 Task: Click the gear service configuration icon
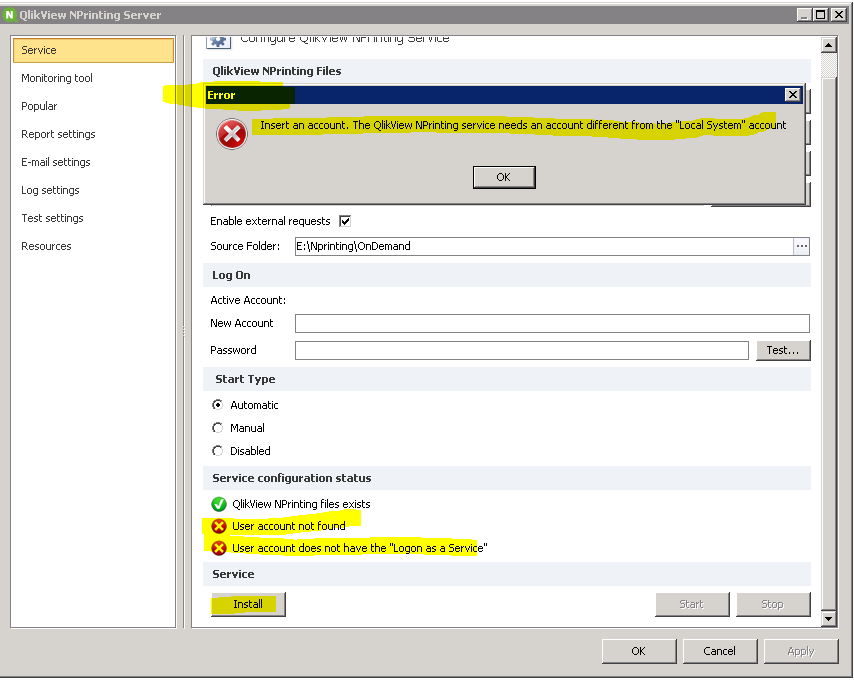point(218,41)
